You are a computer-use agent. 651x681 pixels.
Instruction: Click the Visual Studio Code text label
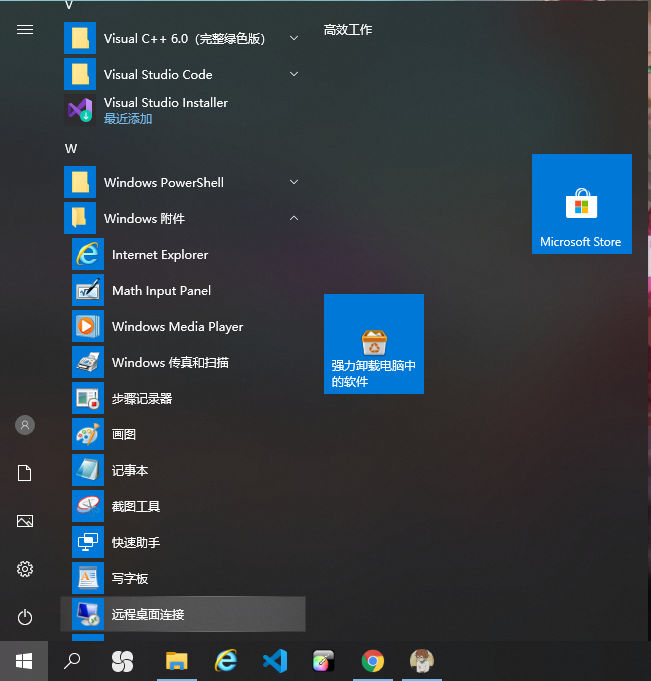tap(158, 74)
